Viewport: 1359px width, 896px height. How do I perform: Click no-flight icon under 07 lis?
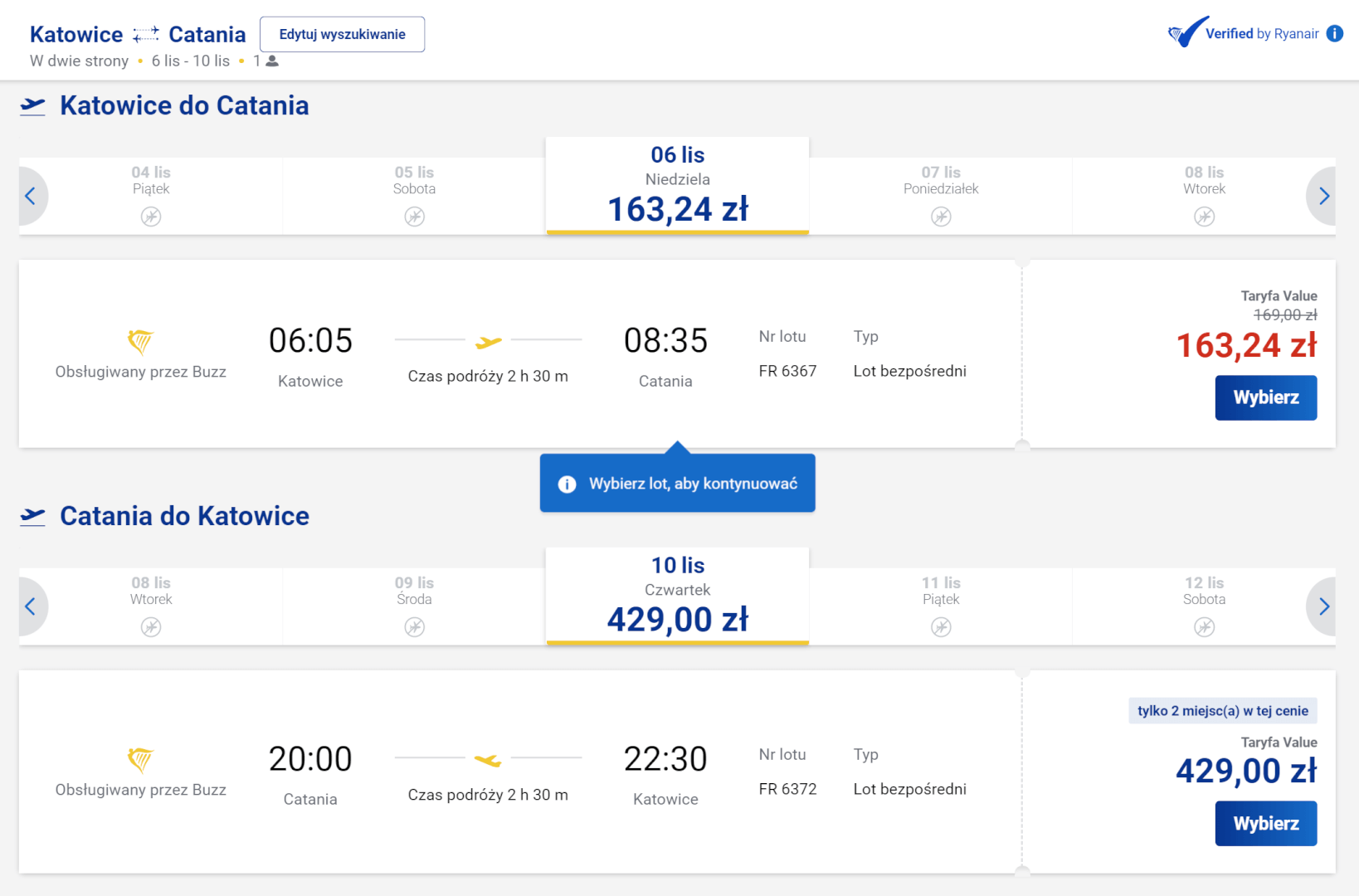pos(941,217)
